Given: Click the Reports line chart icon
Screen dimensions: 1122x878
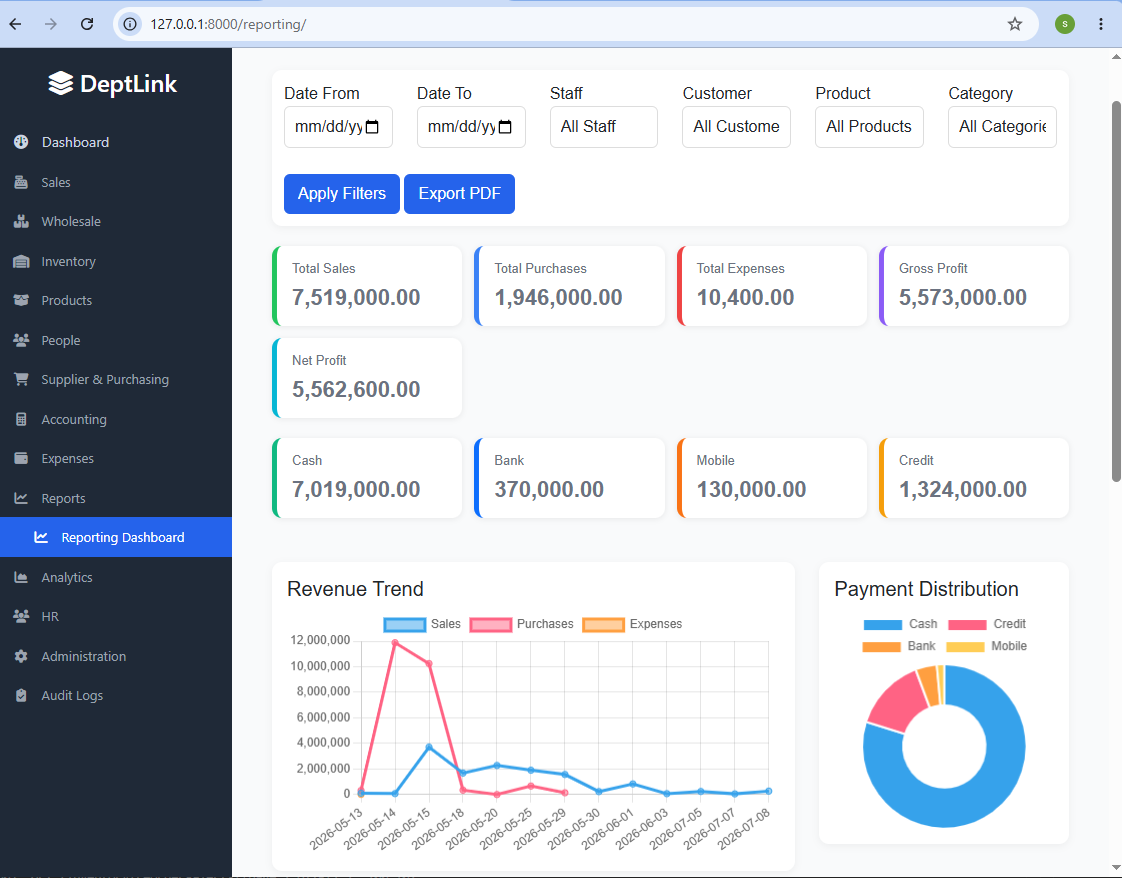Looking at the screenshot, I should tap(21, 498).
